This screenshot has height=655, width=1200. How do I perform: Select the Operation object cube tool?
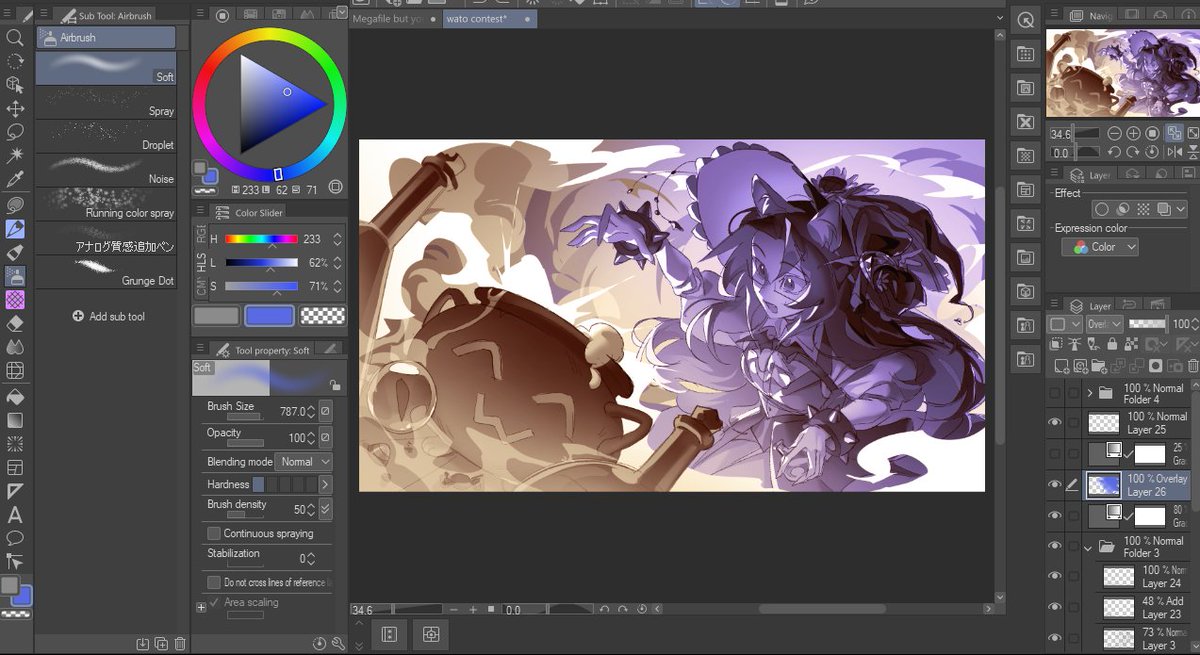(15, 85)
